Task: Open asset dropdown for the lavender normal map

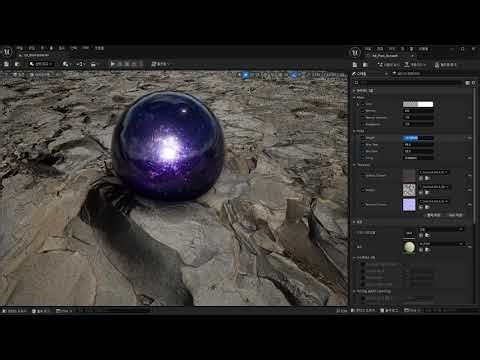Action: (x=434, y=201)
